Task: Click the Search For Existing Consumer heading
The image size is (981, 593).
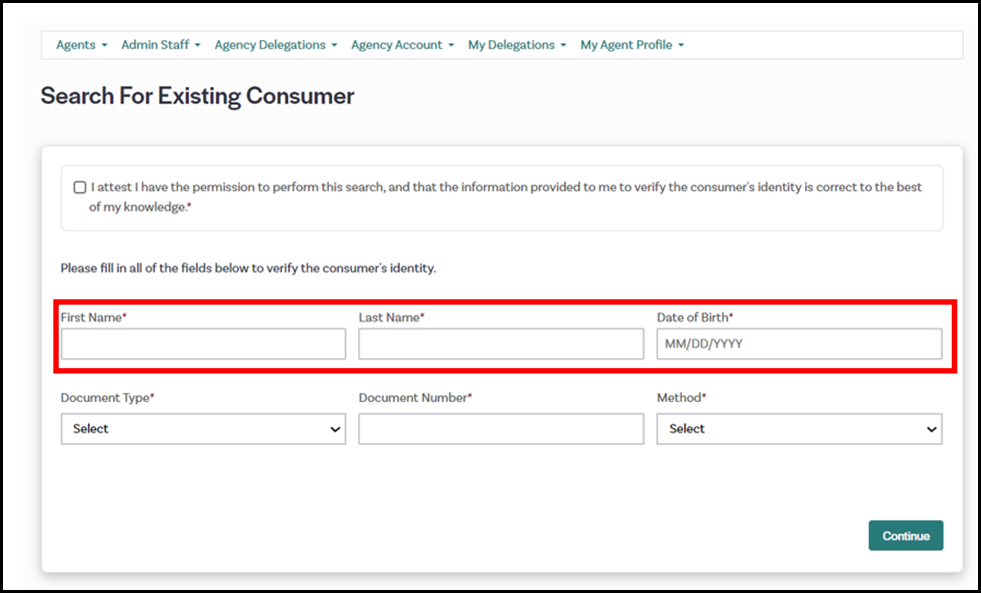Action: point(197,96)
